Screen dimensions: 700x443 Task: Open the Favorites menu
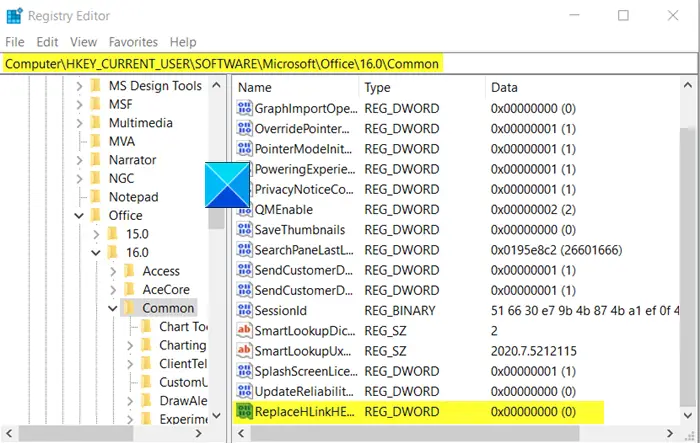tap(133, 42)
